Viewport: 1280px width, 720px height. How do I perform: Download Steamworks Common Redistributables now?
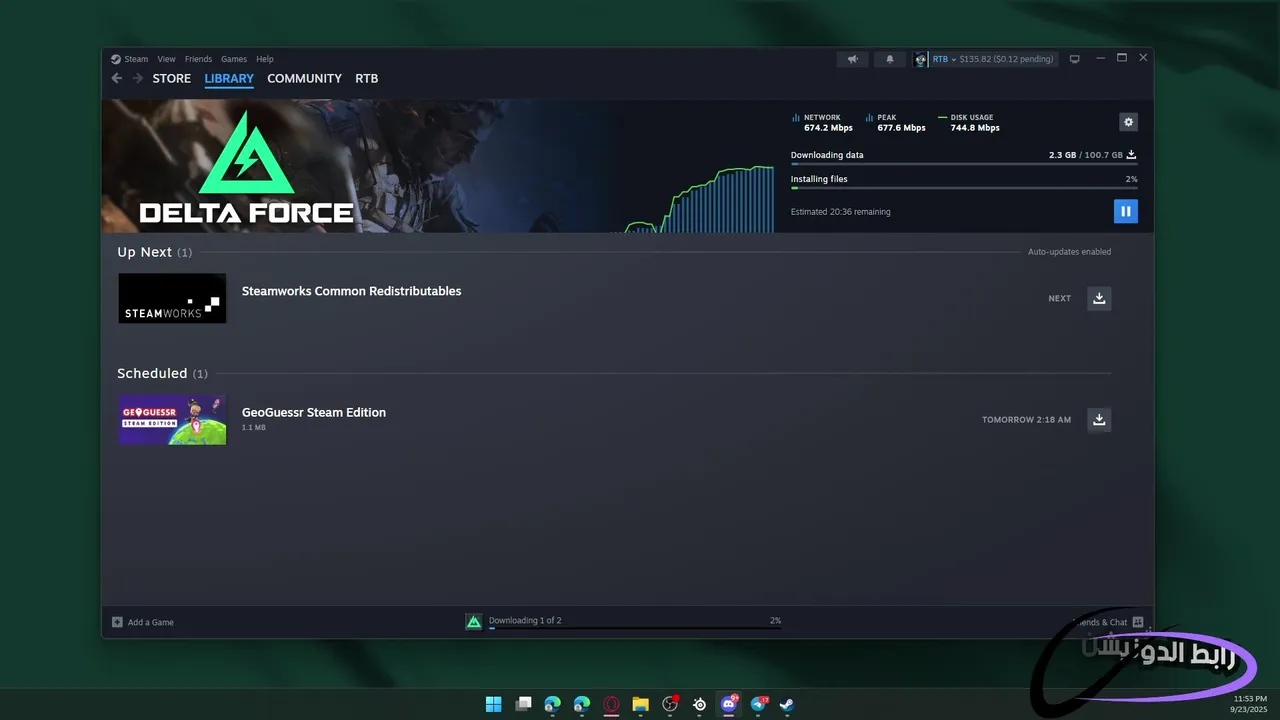click(x=1099, y=298)
